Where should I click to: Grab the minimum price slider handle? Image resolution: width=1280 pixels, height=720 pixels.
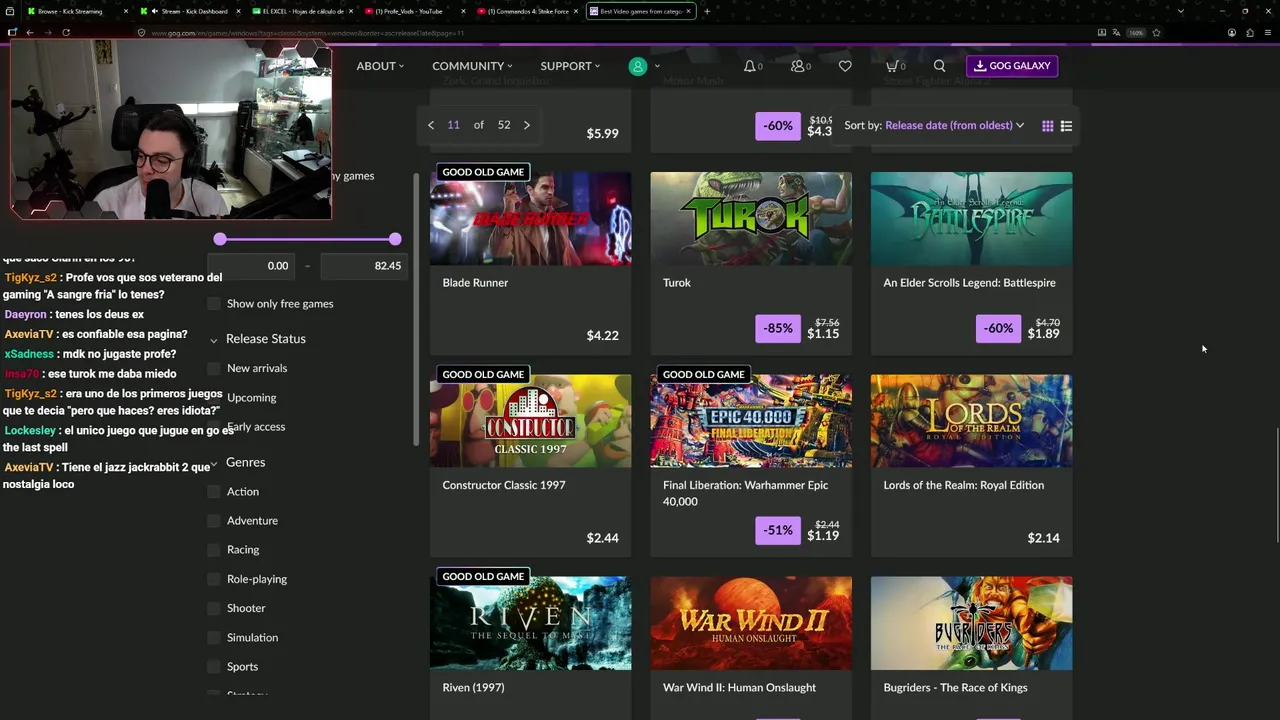(220, 239)
